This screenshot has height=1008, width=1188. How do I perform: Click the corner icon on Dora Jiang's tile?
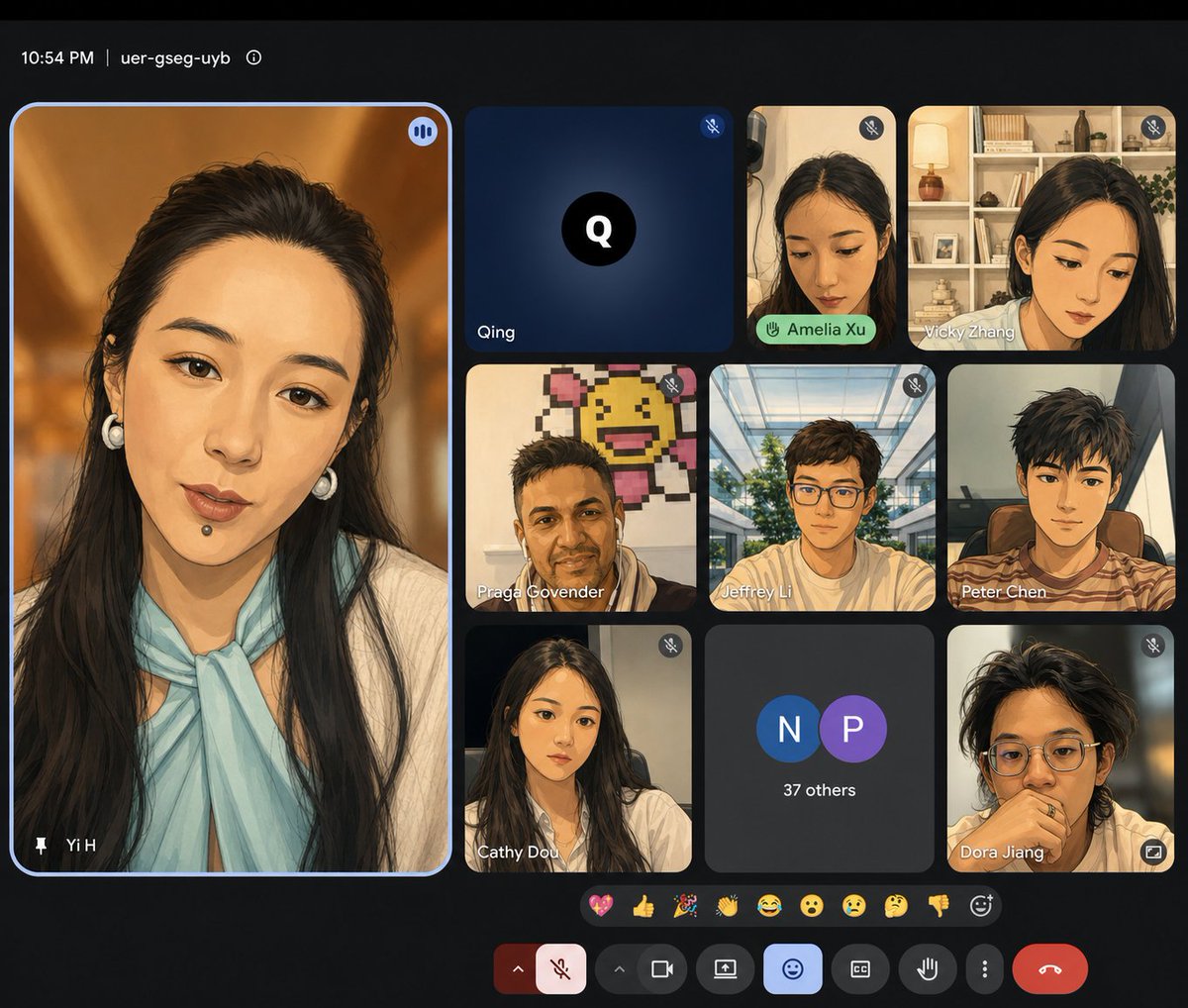[1153, 852]
